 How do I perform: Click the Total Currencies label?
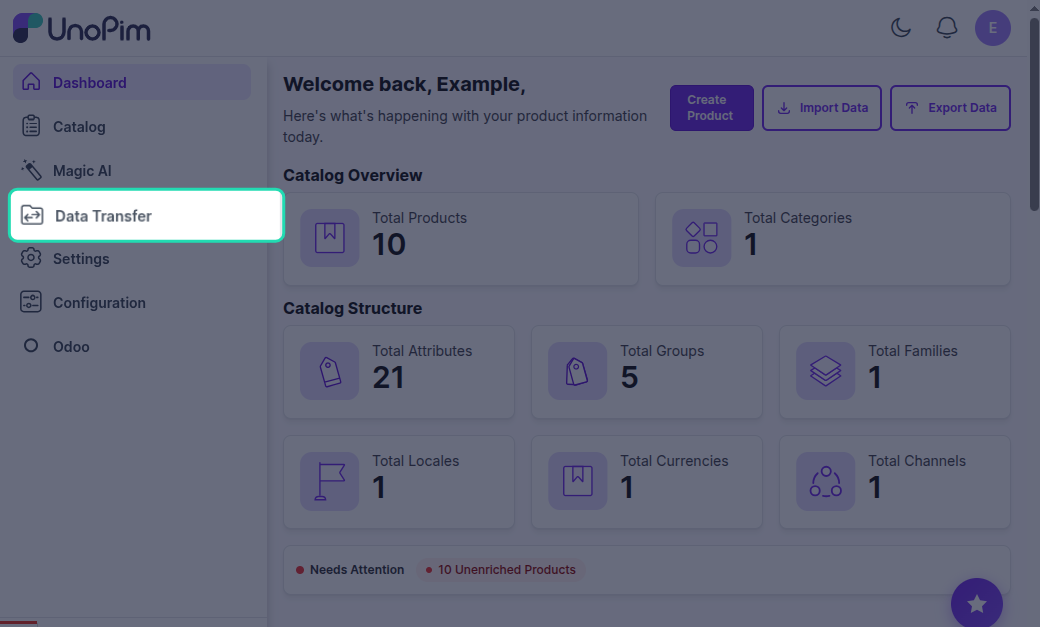674,460
